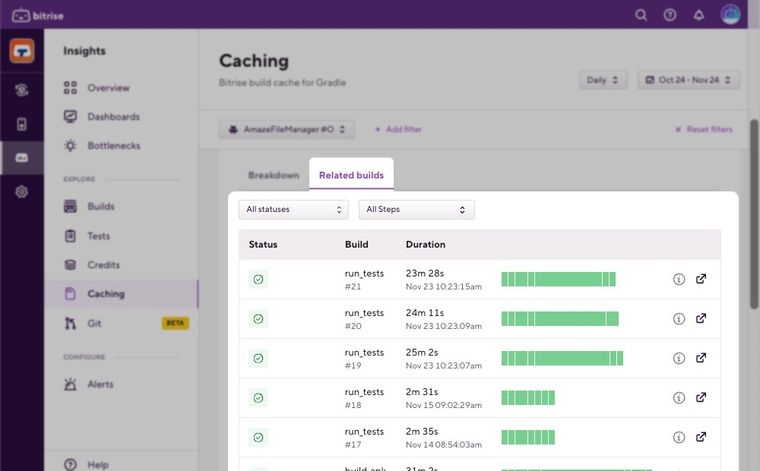Expand the All Steps dropdown
The width and height of the screenshot is (760, 471).
416,209
